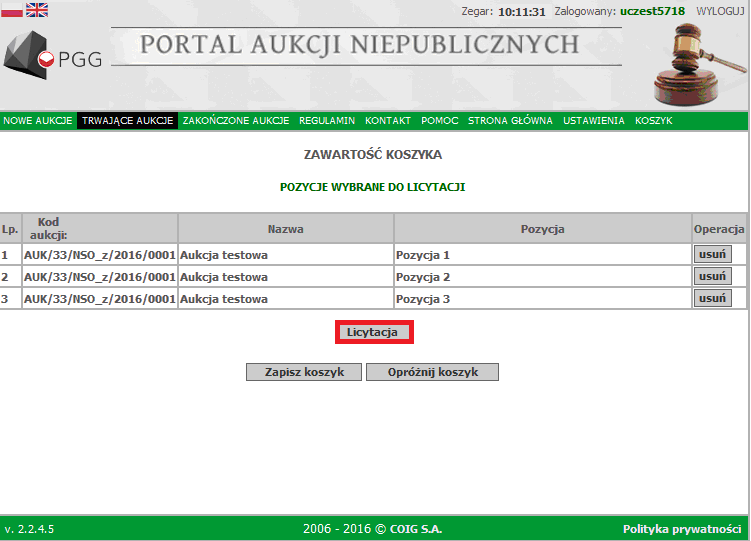
Task: Click the auction gavel image
Action: [699, 65]
